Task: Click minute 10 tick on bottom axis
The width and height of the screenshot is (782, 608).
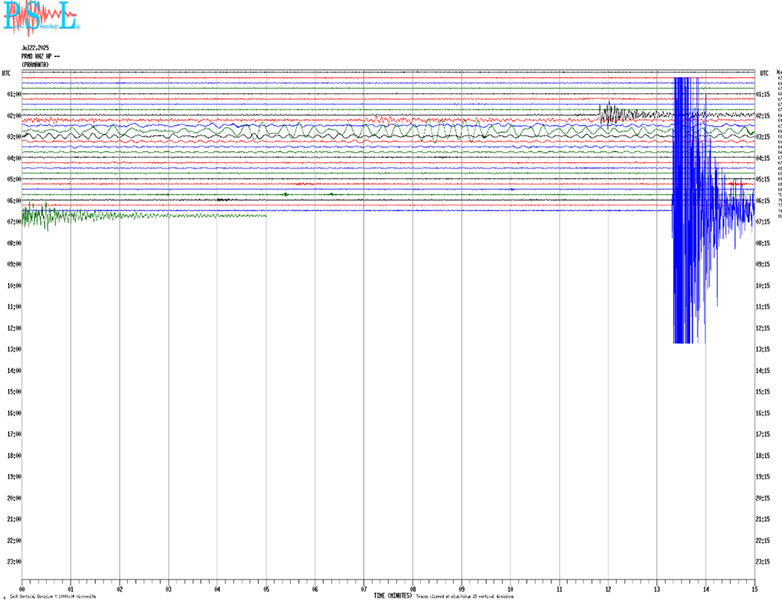Action: pyautogui.click(x=510, y=588)
